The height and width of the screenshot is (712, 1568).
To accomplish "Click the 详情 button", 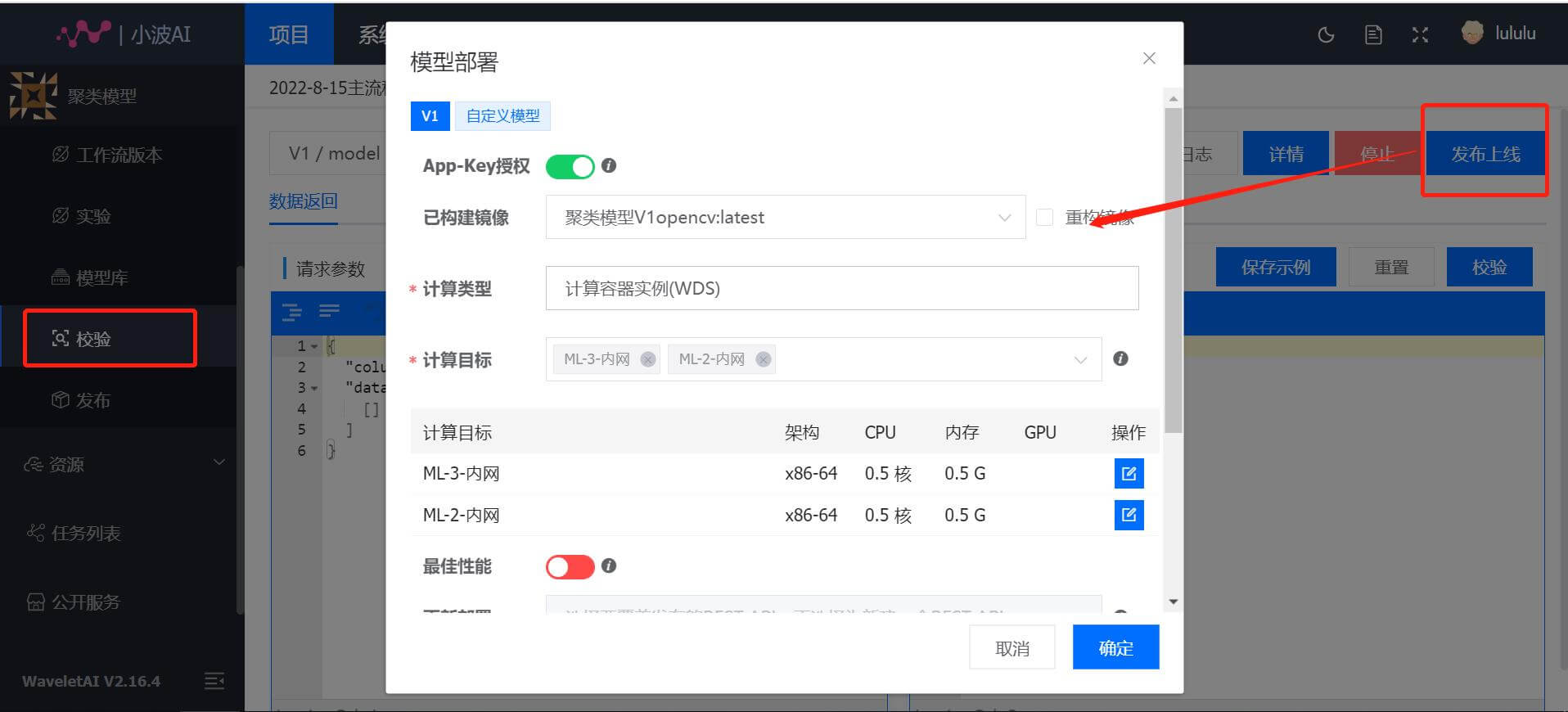I will [x=1286, y=154].
